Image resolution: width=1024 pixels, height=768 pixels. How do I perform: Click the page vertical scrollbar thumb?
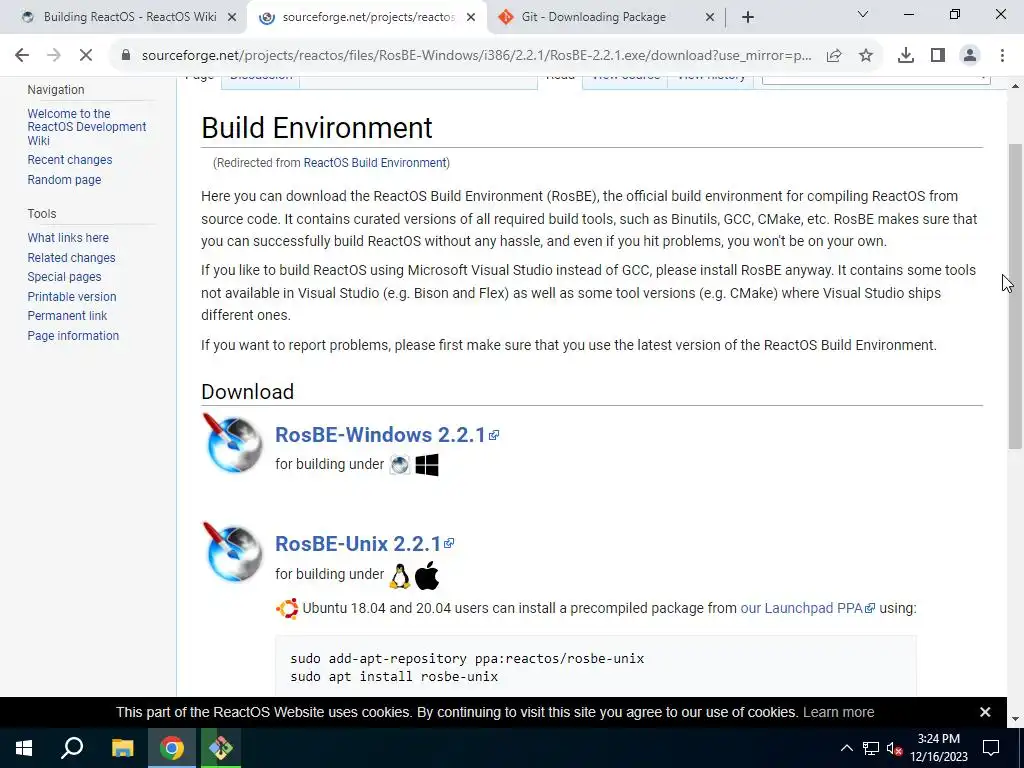click(1015, 296)
